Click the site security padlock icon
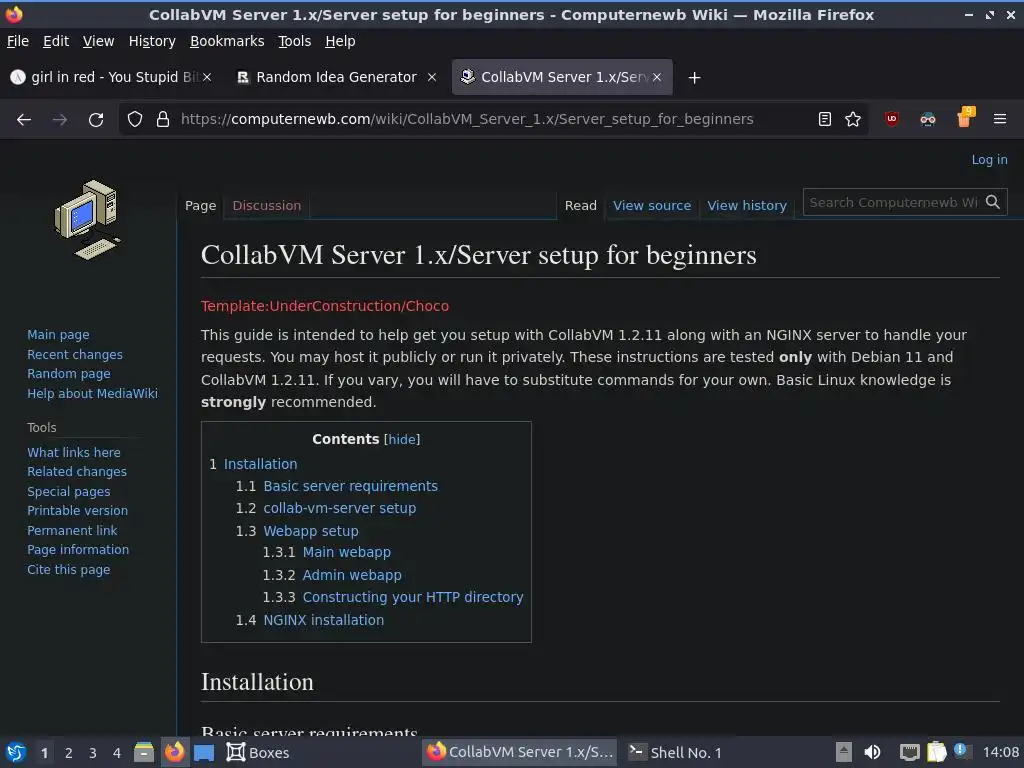The width and height of the screenshot is (1024, 768). click(x=163, y=120)
